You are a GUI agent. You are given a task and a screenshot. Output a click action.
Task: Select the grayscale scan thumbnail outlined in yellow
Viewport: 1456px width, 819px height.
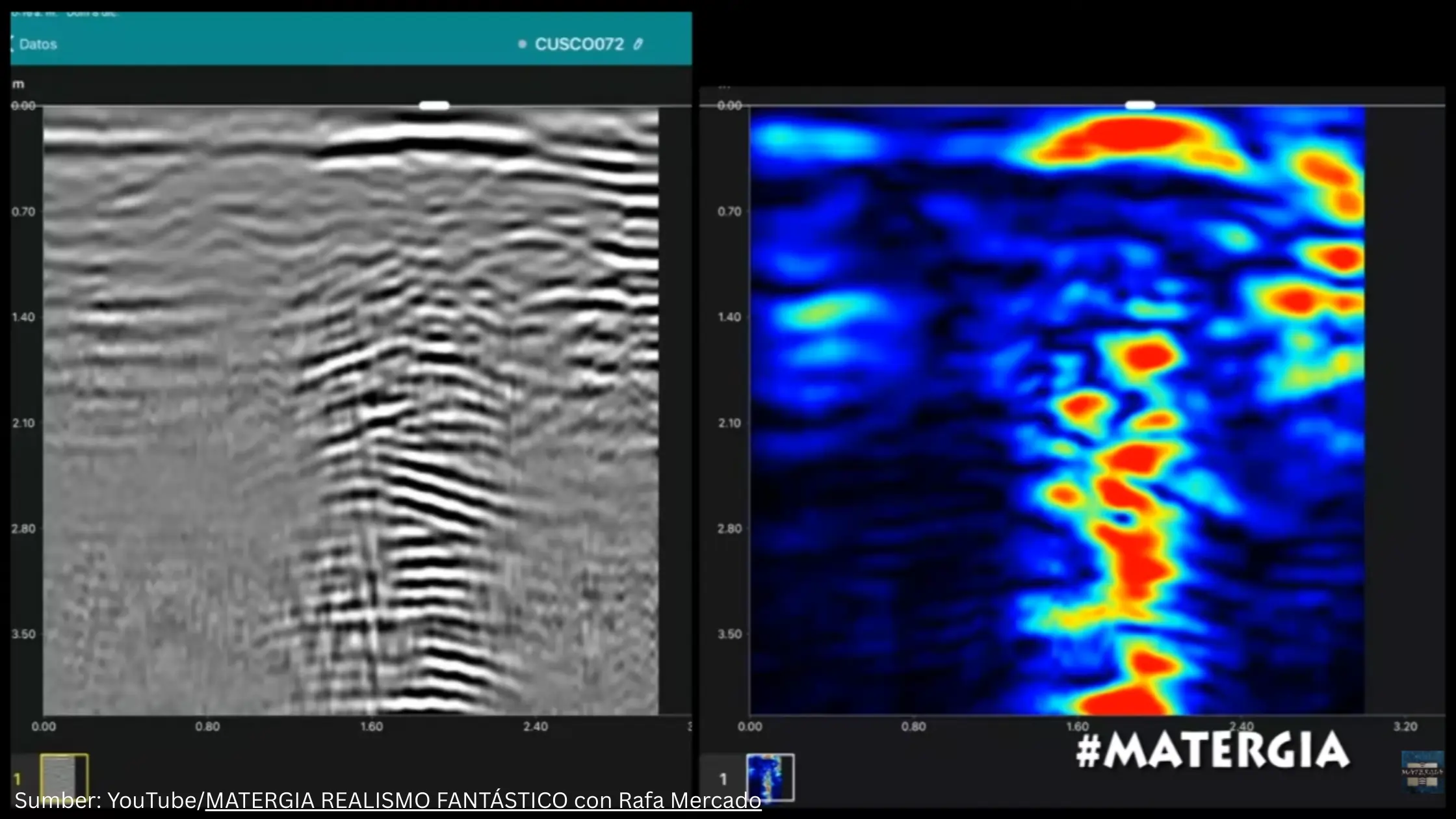click(64, 773)
